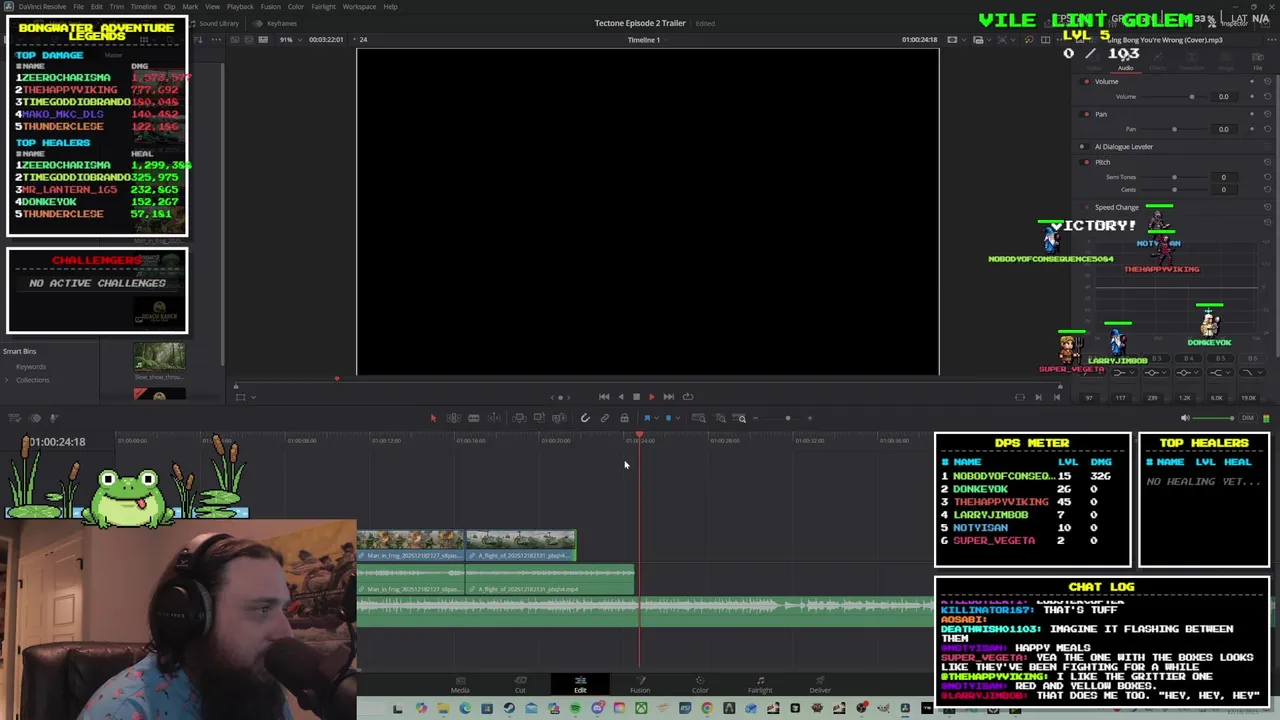Toggle timeline Snapping magnet icon
The width and height of the screenshot is (1280, 720).
pyautogui.click(x=585, y=418)
